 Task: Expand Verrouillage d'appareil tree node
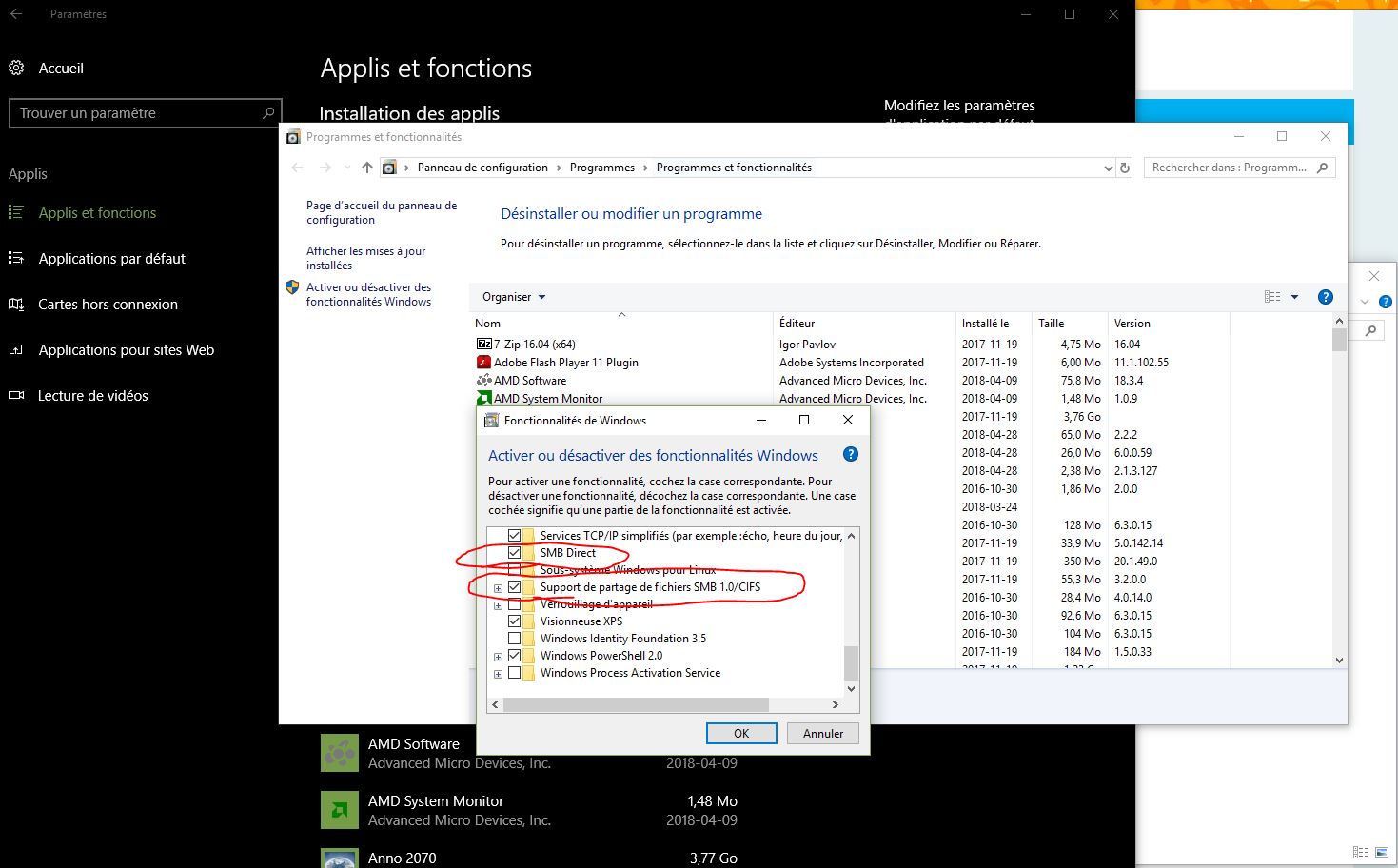(x=498, y=605)
